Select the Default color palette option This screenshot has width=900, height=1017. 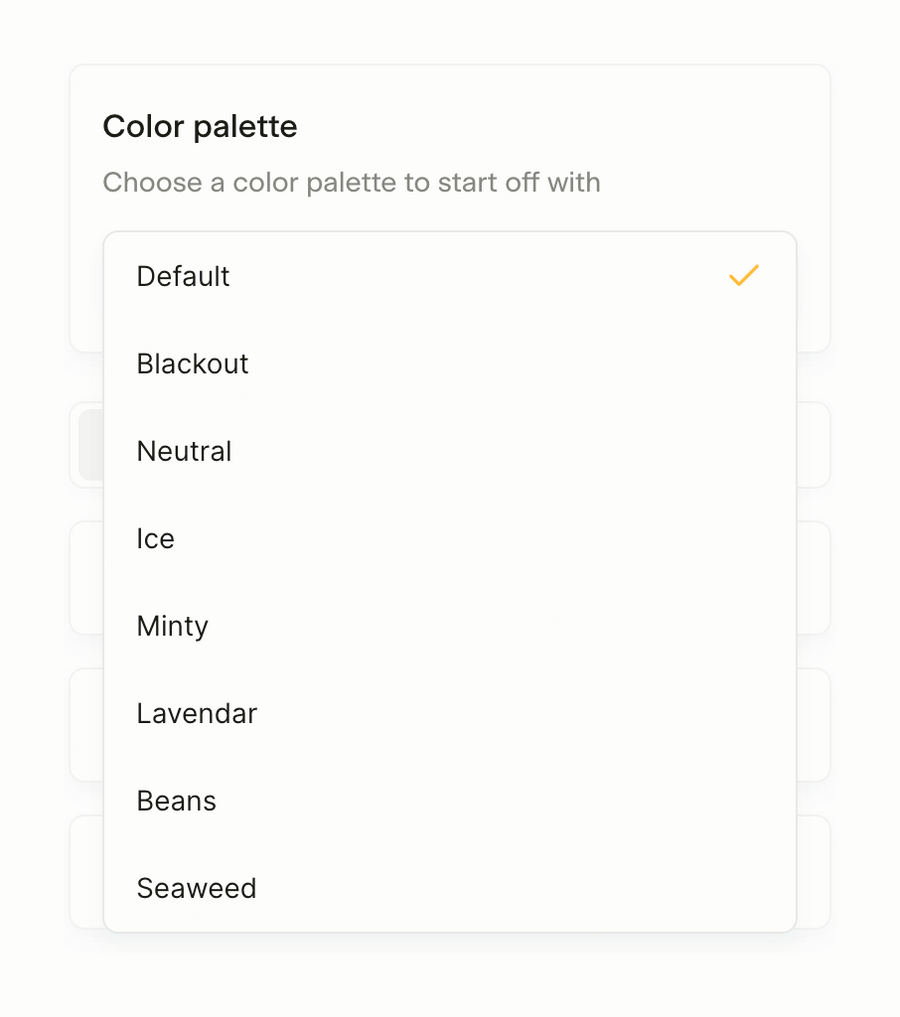(x=183, y=276)
